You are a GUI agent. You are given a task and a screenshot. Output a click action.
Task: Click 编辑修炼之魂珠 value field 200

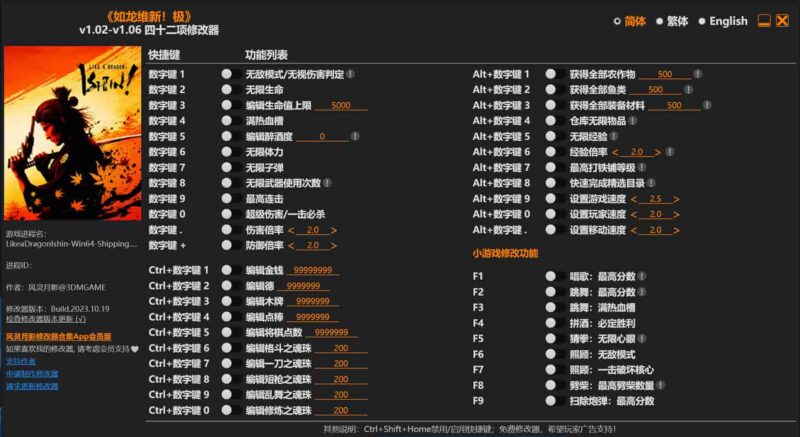point(341,410)
